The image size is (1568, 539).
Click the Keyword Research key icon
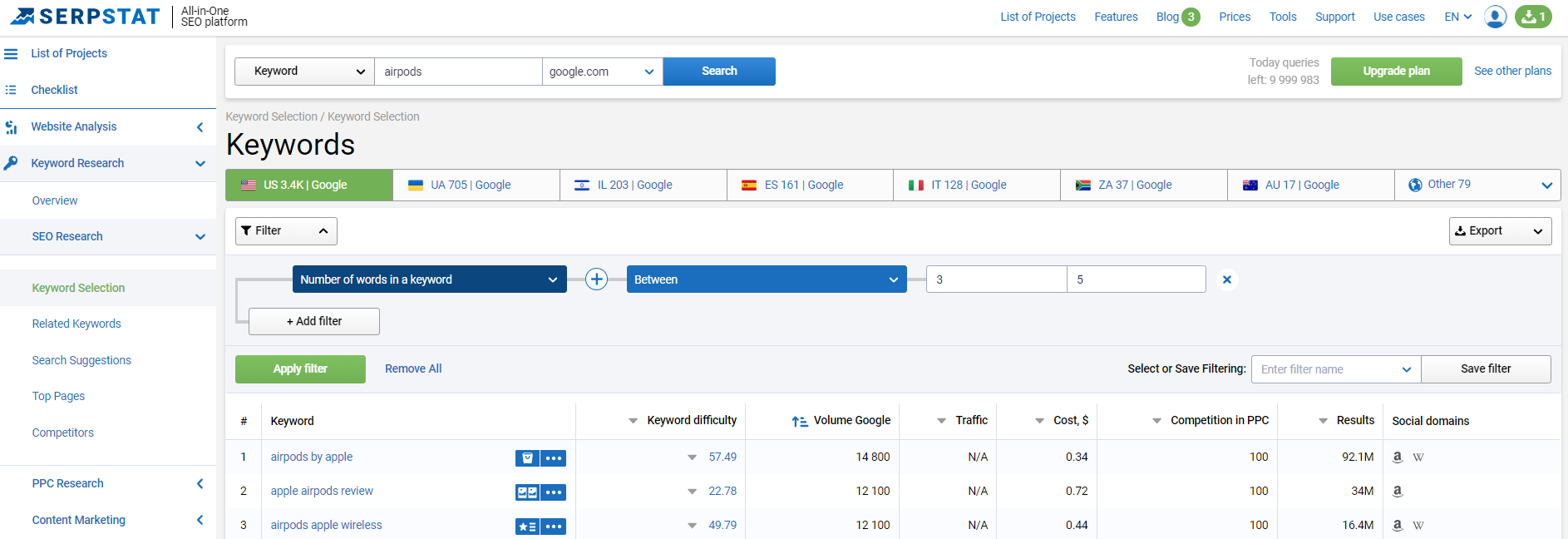pos(11,163)
